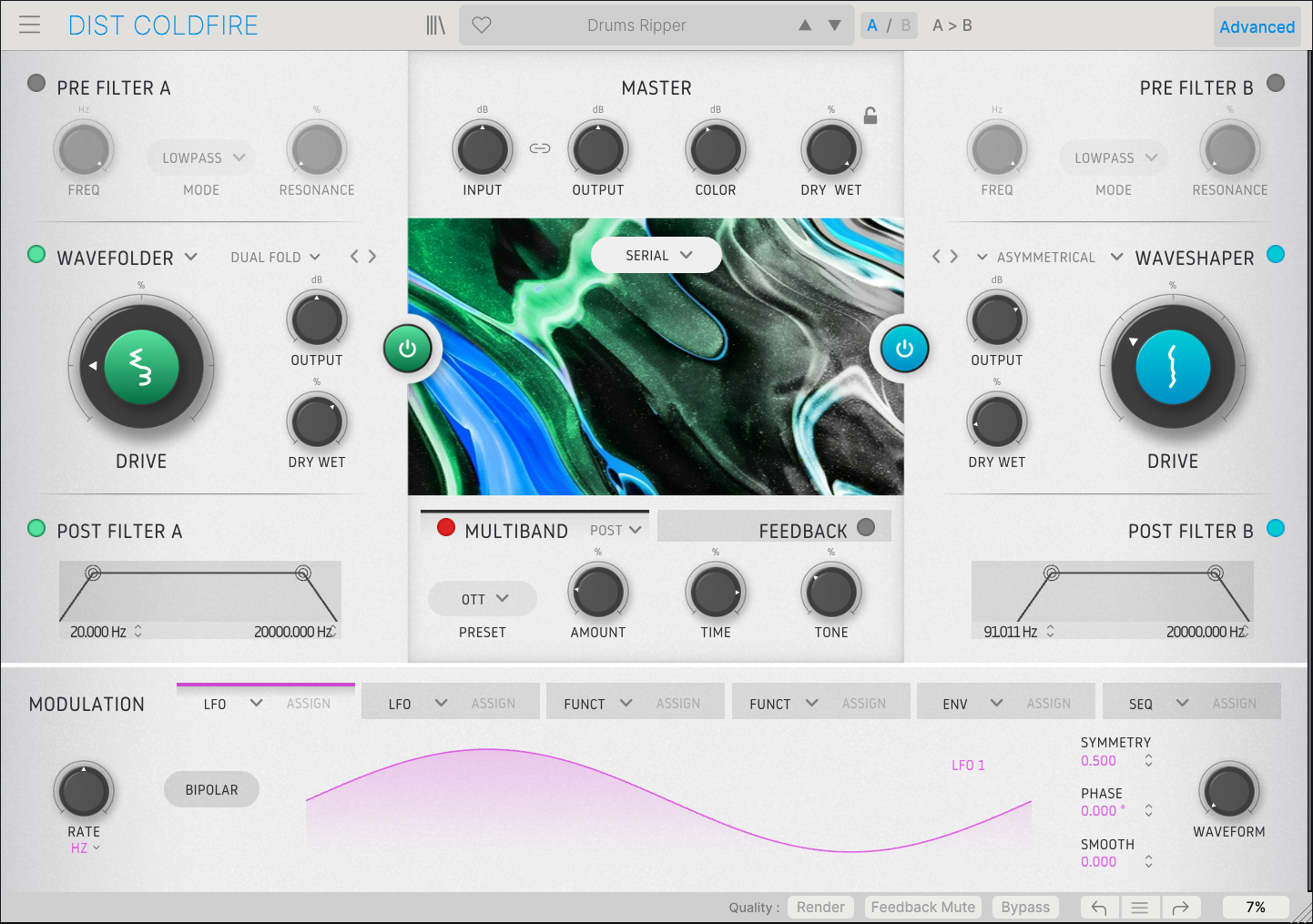Toggle the dry wet lock icon
The width and height of the screenshot is (1313, 924).
[x=870, y=116]
